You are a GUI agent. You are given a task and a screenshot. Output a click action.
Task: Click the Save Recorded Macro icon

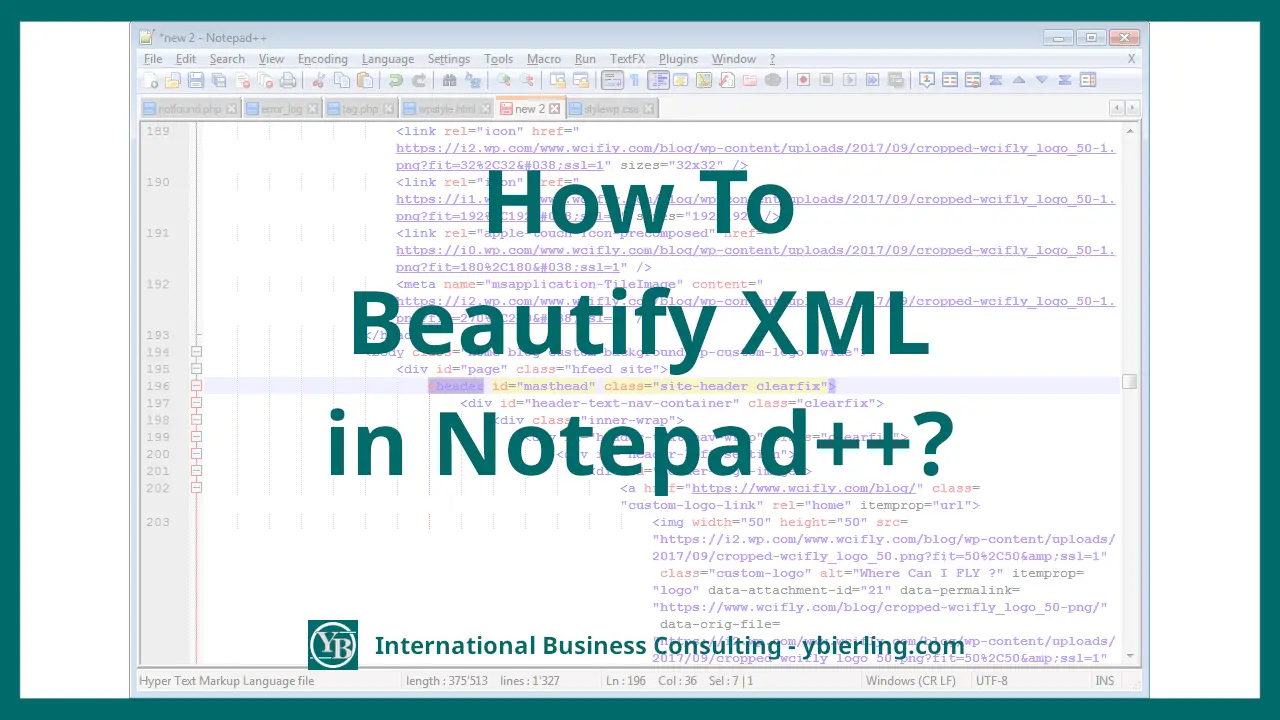895,80
